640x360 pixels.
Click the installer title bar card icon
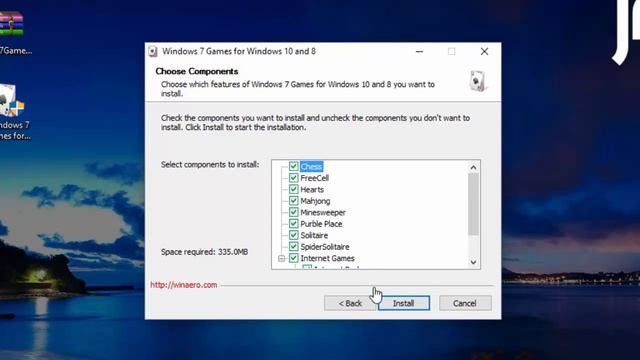click(x=153, y=51)
